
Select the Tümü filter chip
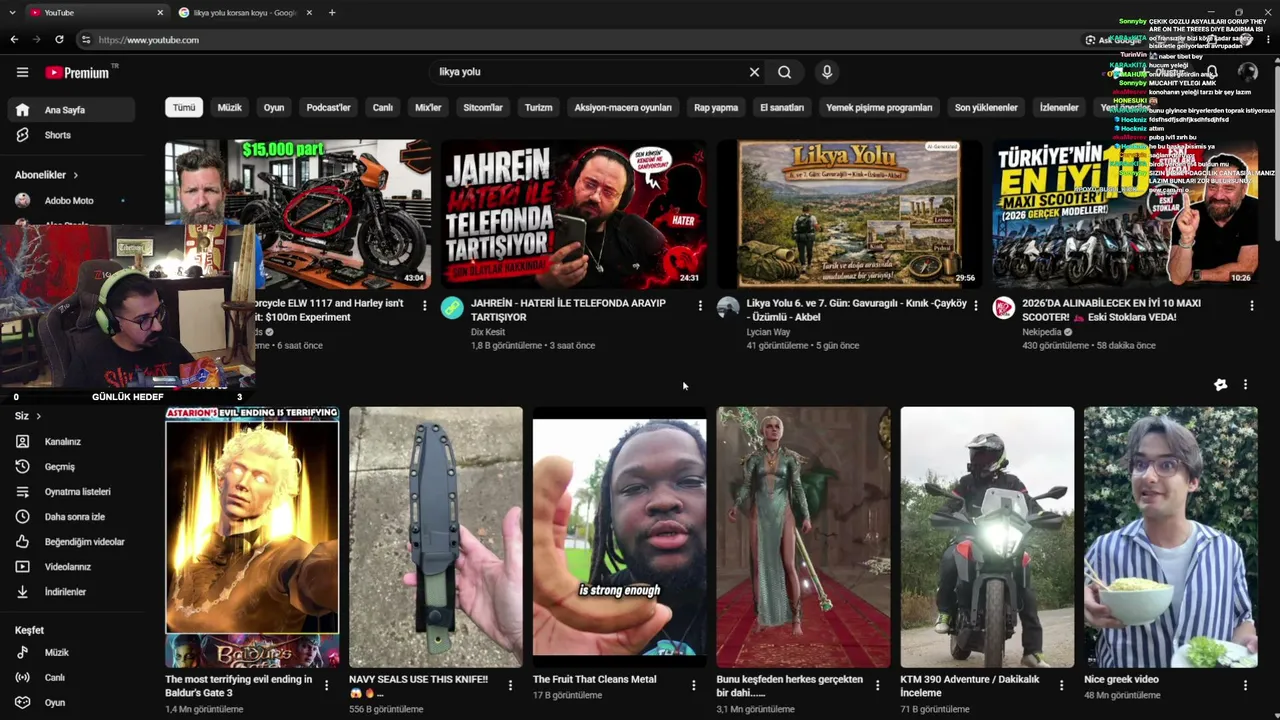(x=184, y=107)
